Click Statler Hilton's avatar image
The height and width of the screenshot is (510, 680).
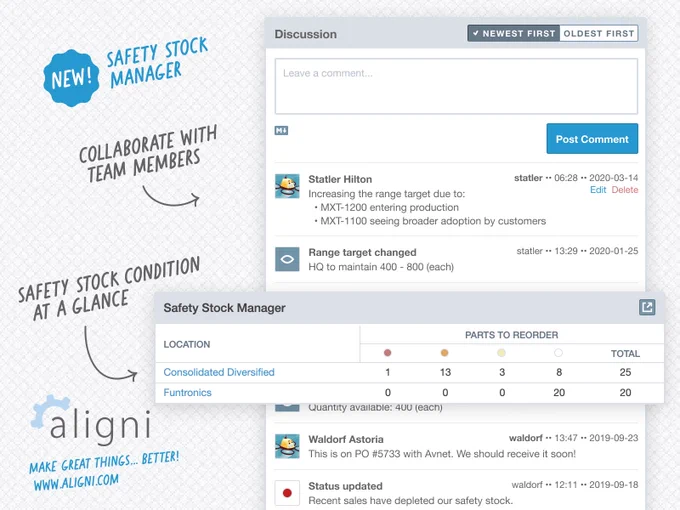click(x=287, y=186)
